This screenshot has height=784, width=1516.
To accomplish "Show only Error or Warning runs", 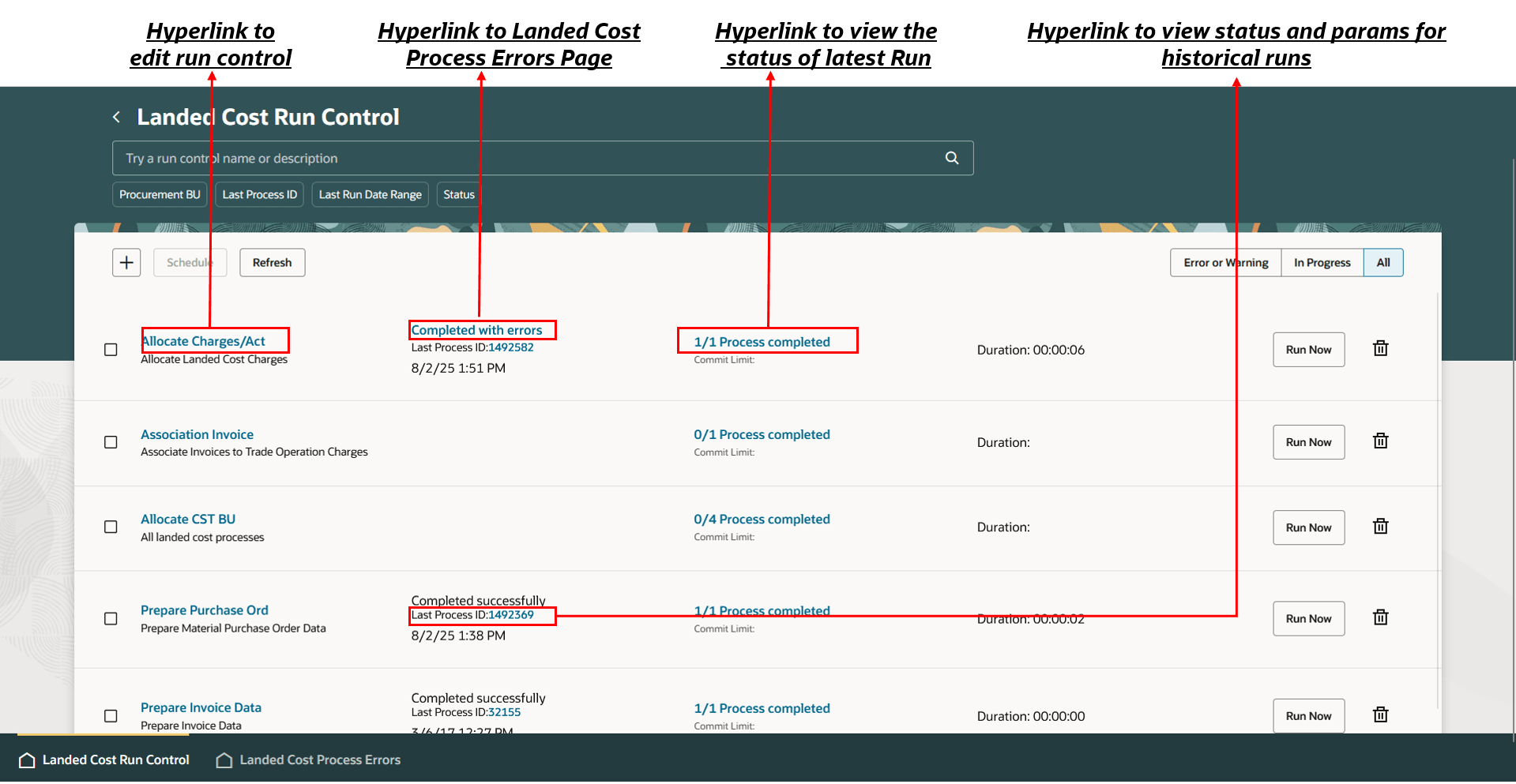I will click(x=1225, y=263).
